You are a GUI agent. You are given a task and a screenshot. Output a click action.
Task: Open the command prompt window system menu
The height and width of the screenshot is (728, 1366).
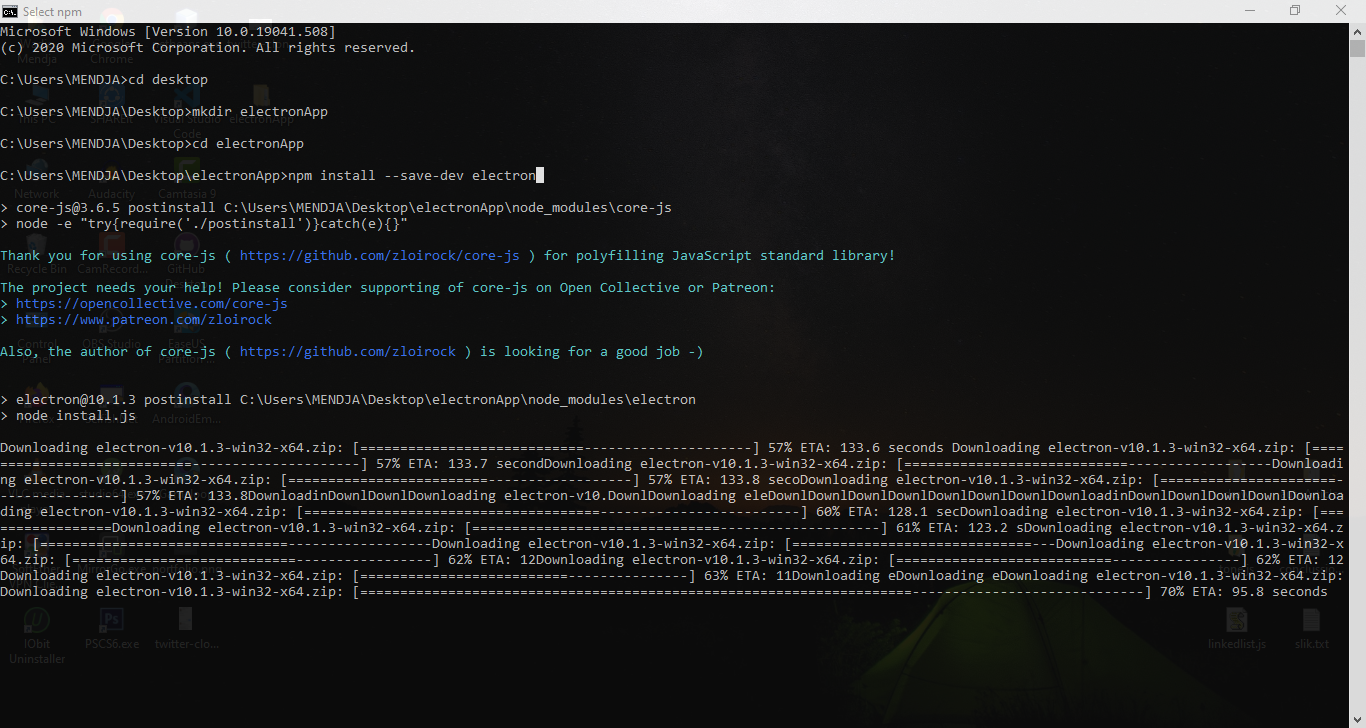pyautogui.click(x=10, y=11)
